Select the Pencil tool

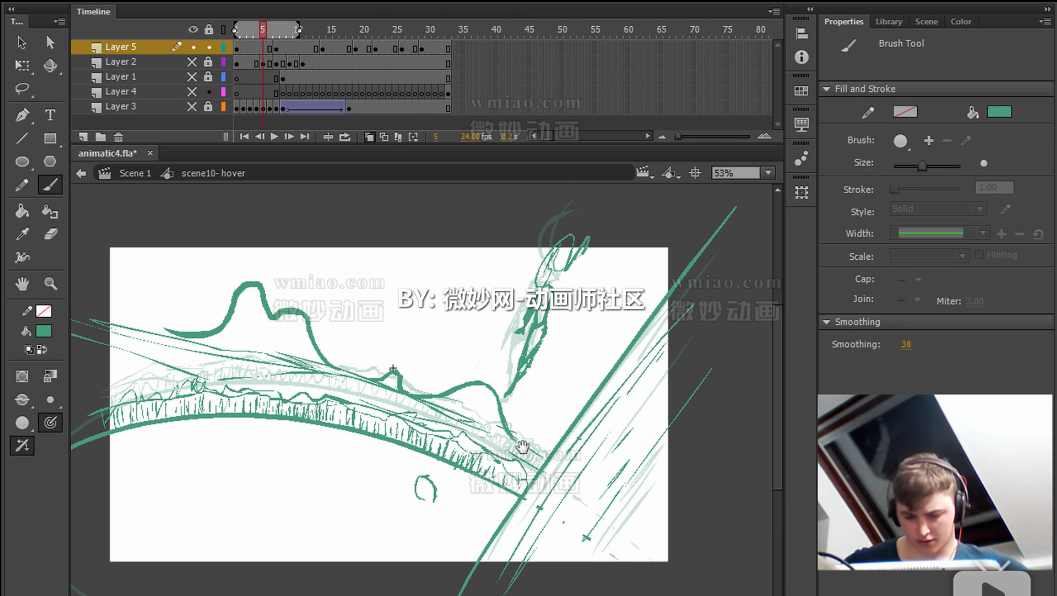(22, 185)
